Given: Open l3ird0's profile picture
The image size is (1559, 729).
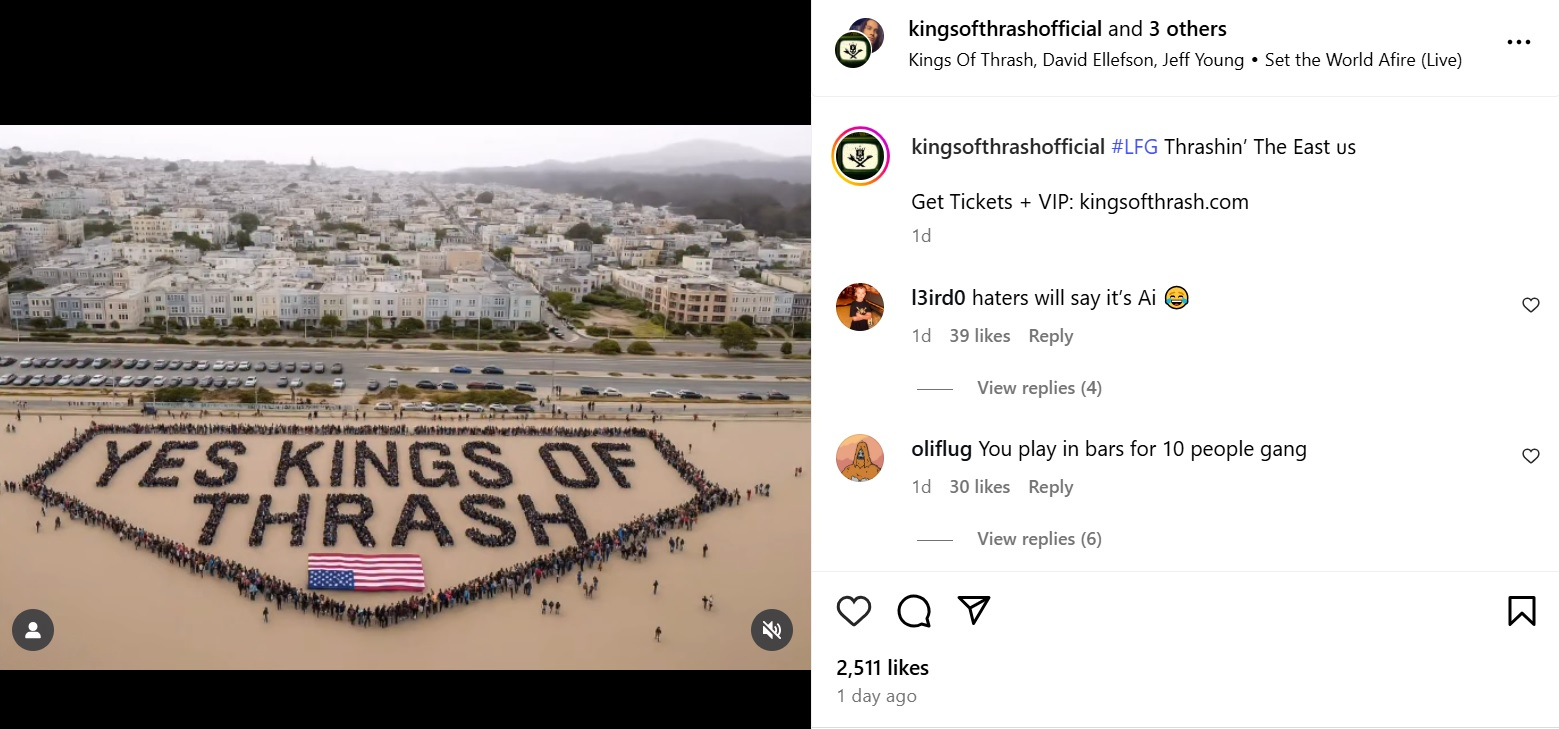Looking at the screenshot, I should (860, 306).
